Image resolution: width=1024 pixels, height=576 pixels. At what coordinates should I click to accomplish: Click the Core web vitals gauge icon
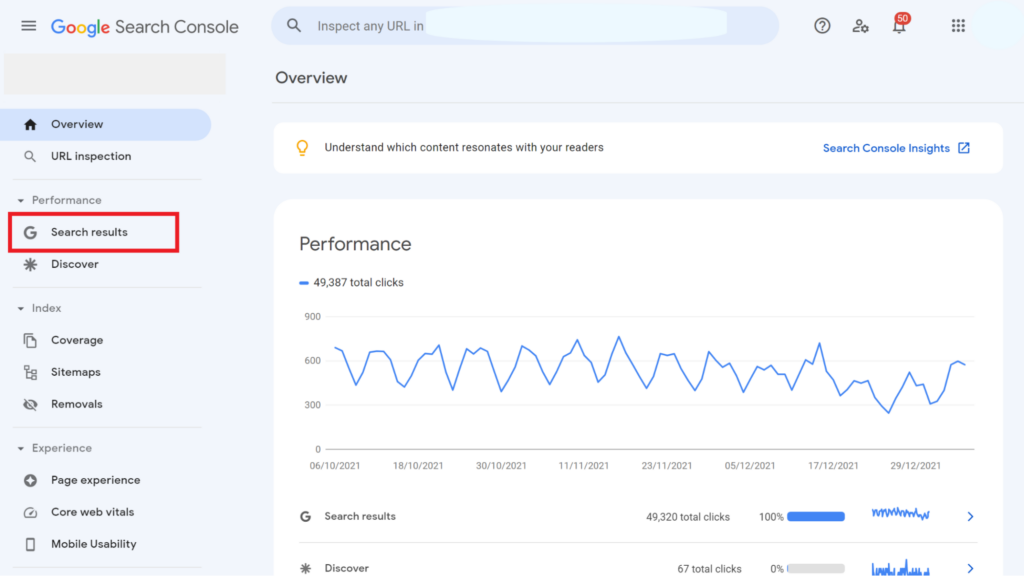coord(30,513)
